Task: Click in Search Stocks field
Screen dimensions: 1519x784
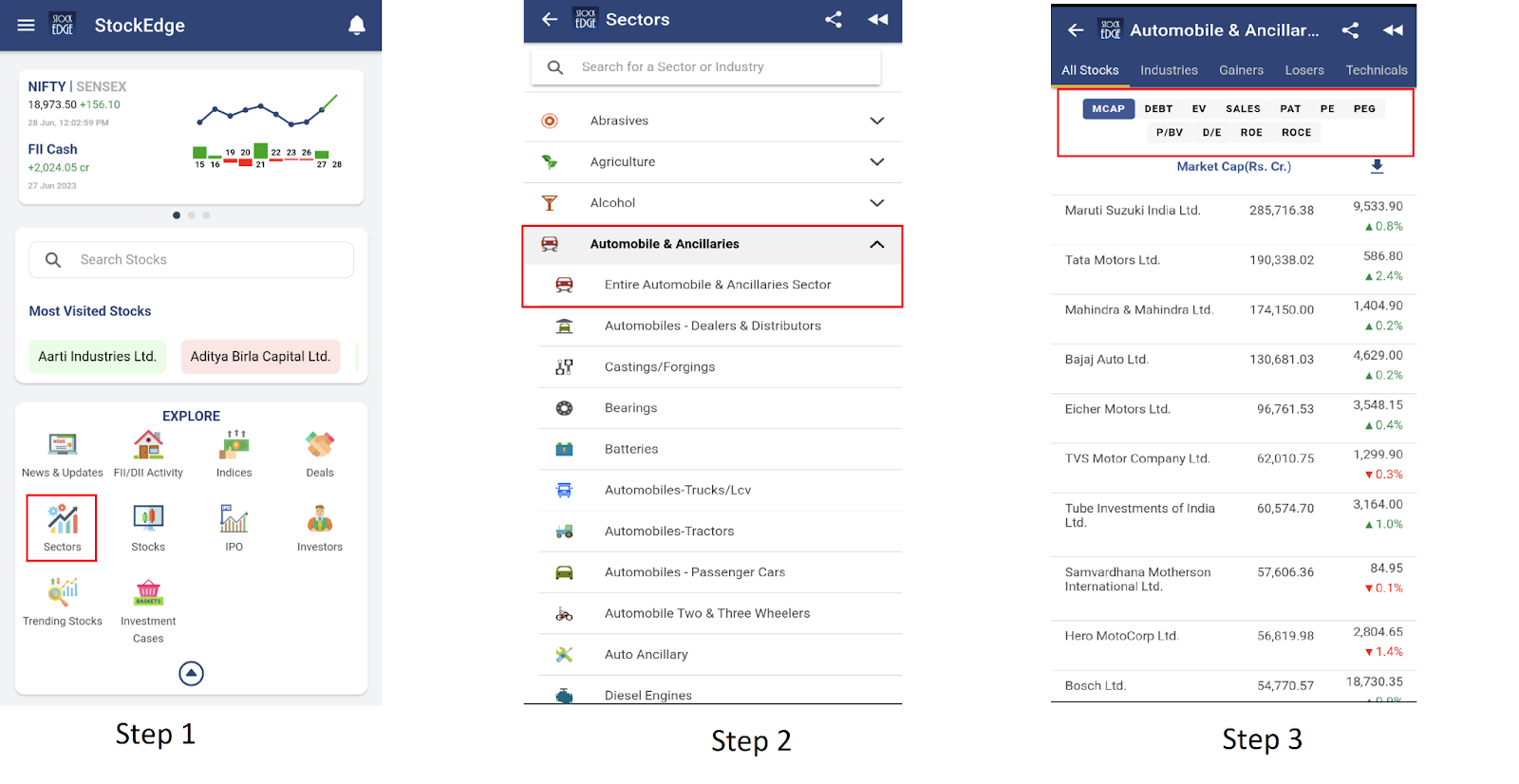Action: [191, 260]
